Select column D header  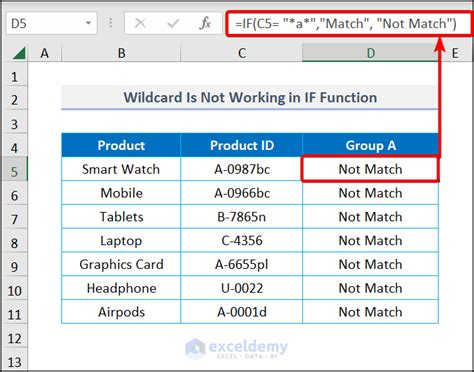(370, 53)
